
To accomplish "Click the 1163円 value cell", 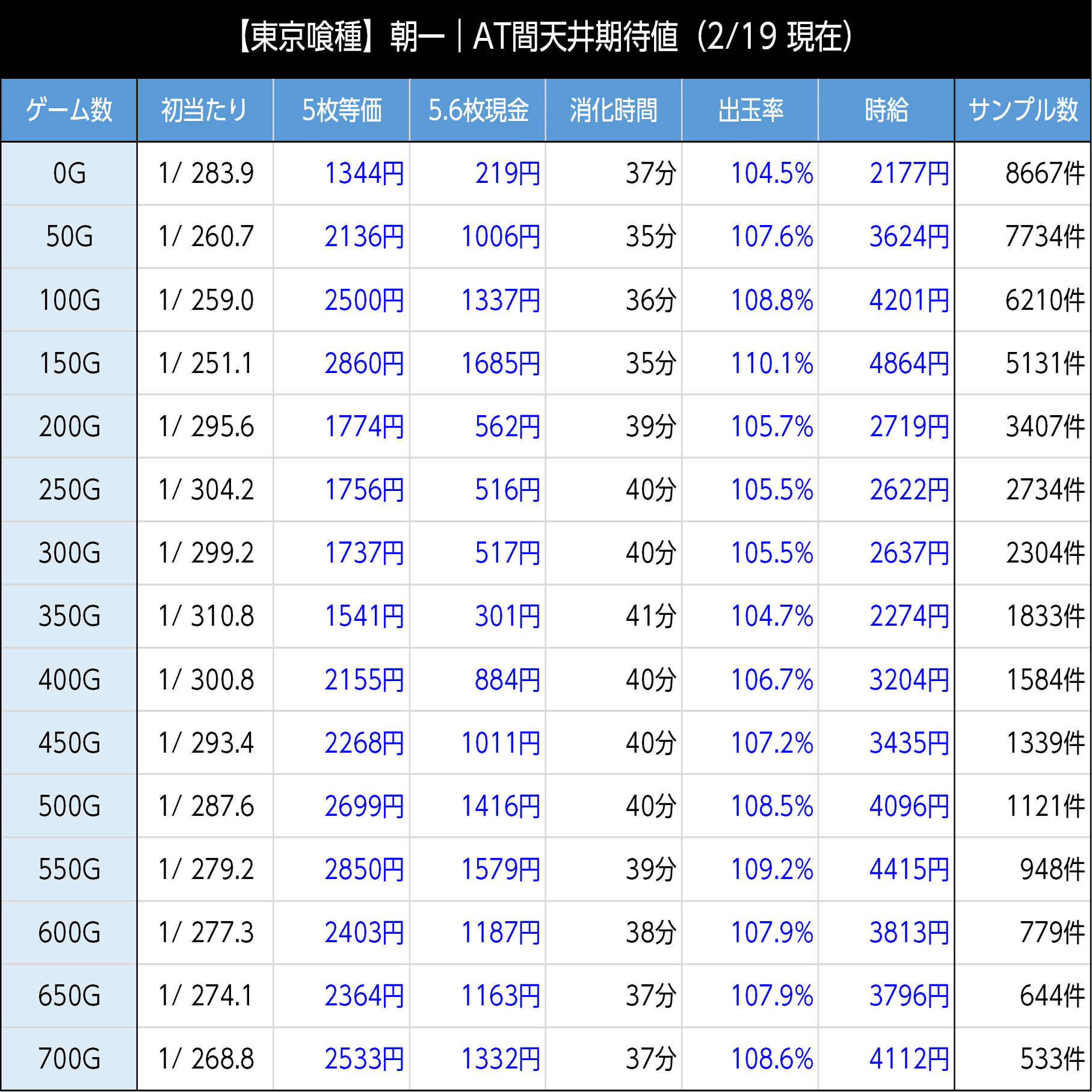I will pyautogui.click(x=478, y=996).
